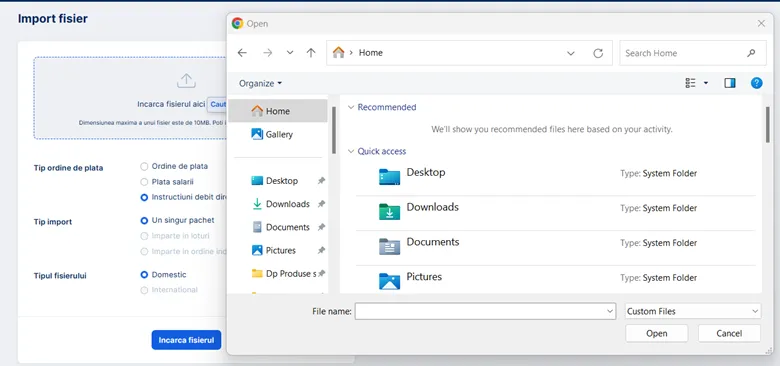This screenshot has height=366, width=780.
Task: Click the Downloads folder icon in Quick access
Action: [x=389, y=211]
